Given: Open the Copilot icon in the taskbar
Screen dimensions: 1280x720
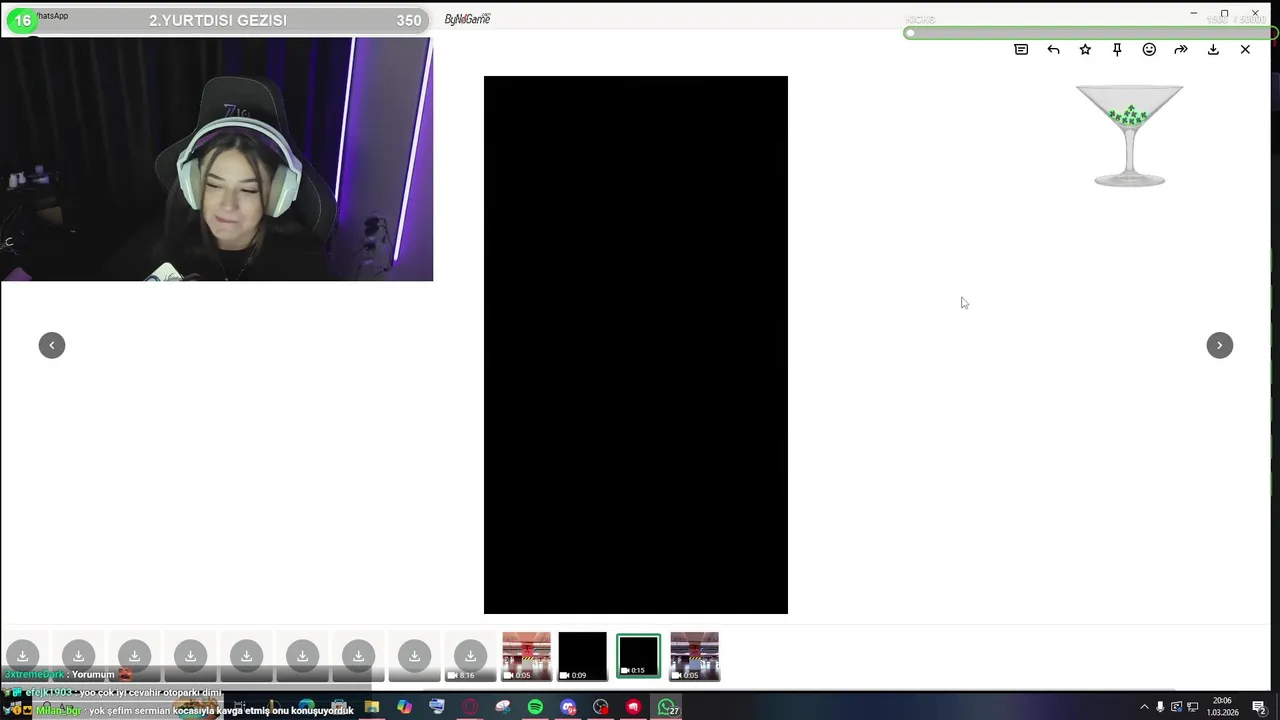Looking at the screenshot, I should 404,707.
